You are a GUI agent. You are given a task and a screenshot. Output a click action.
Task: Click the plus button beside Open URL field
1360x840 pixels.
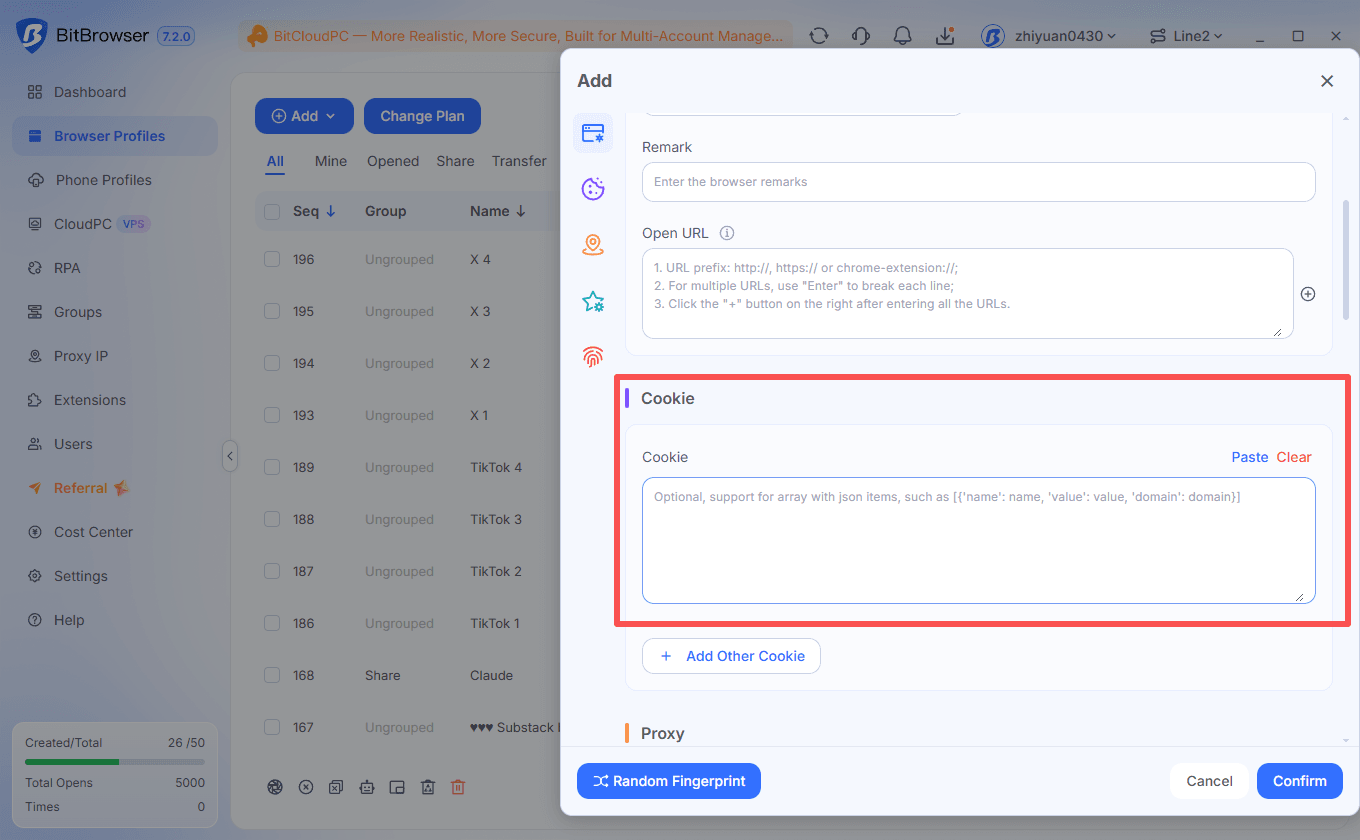coord(1308,294)
